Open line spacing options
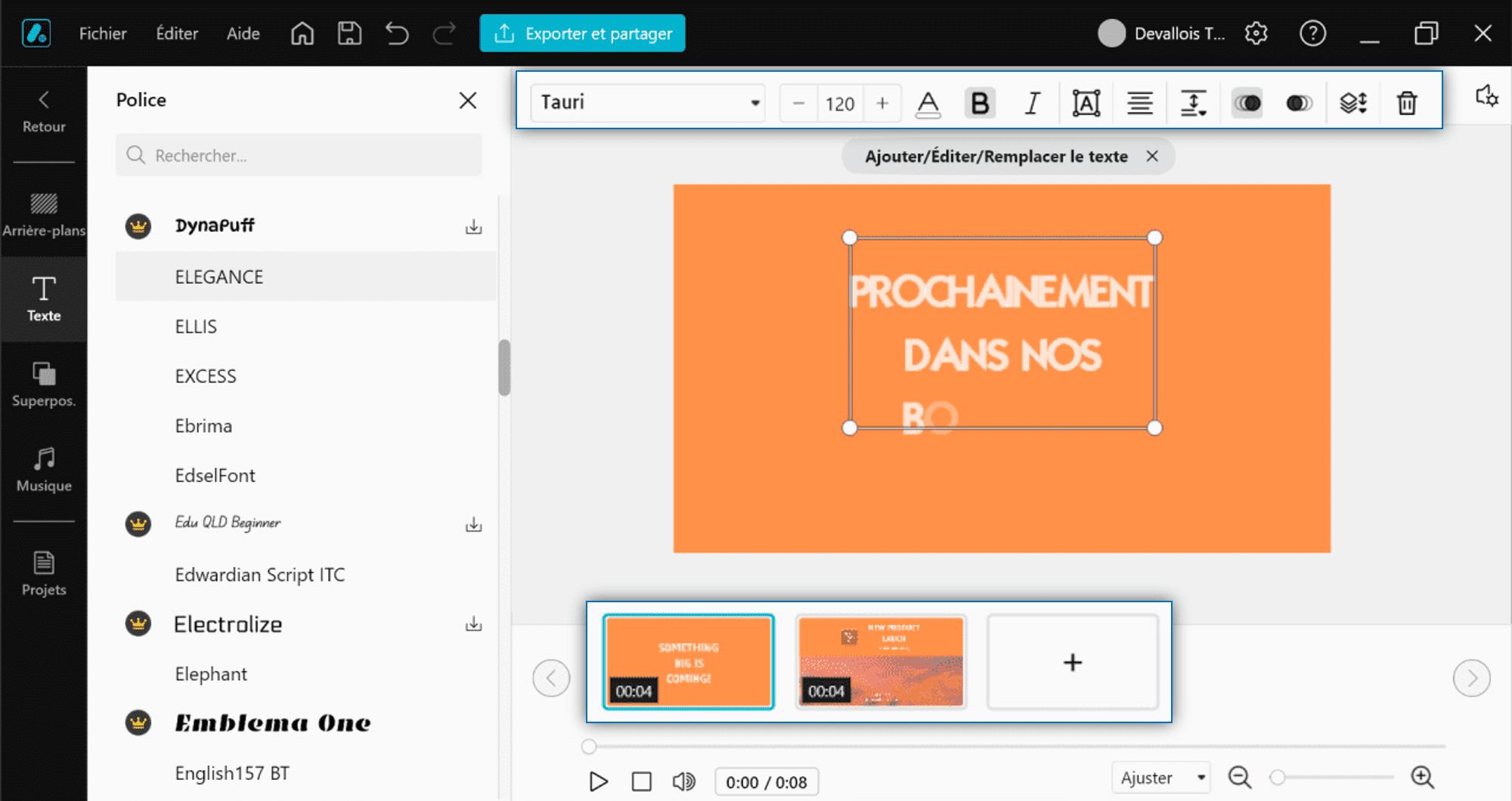Screen dimensions: 1512x801 tap(1194, 104)
